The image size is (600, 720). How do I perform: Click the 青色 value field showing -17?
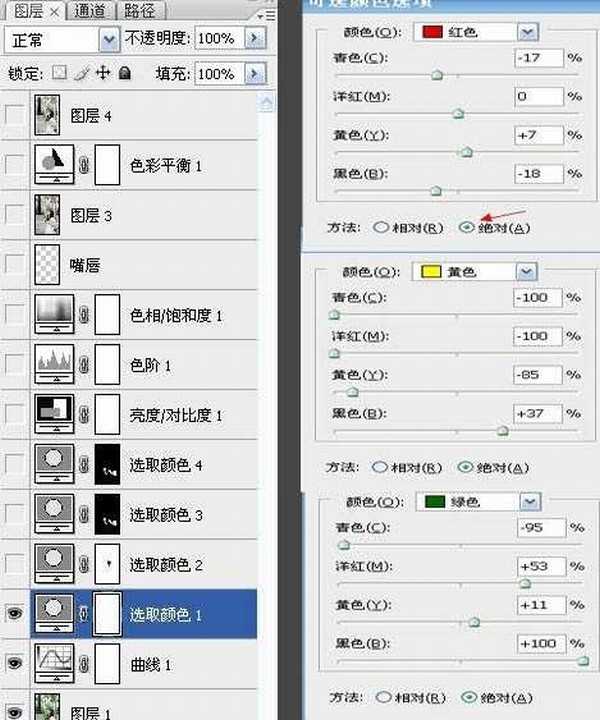point(538,58)
